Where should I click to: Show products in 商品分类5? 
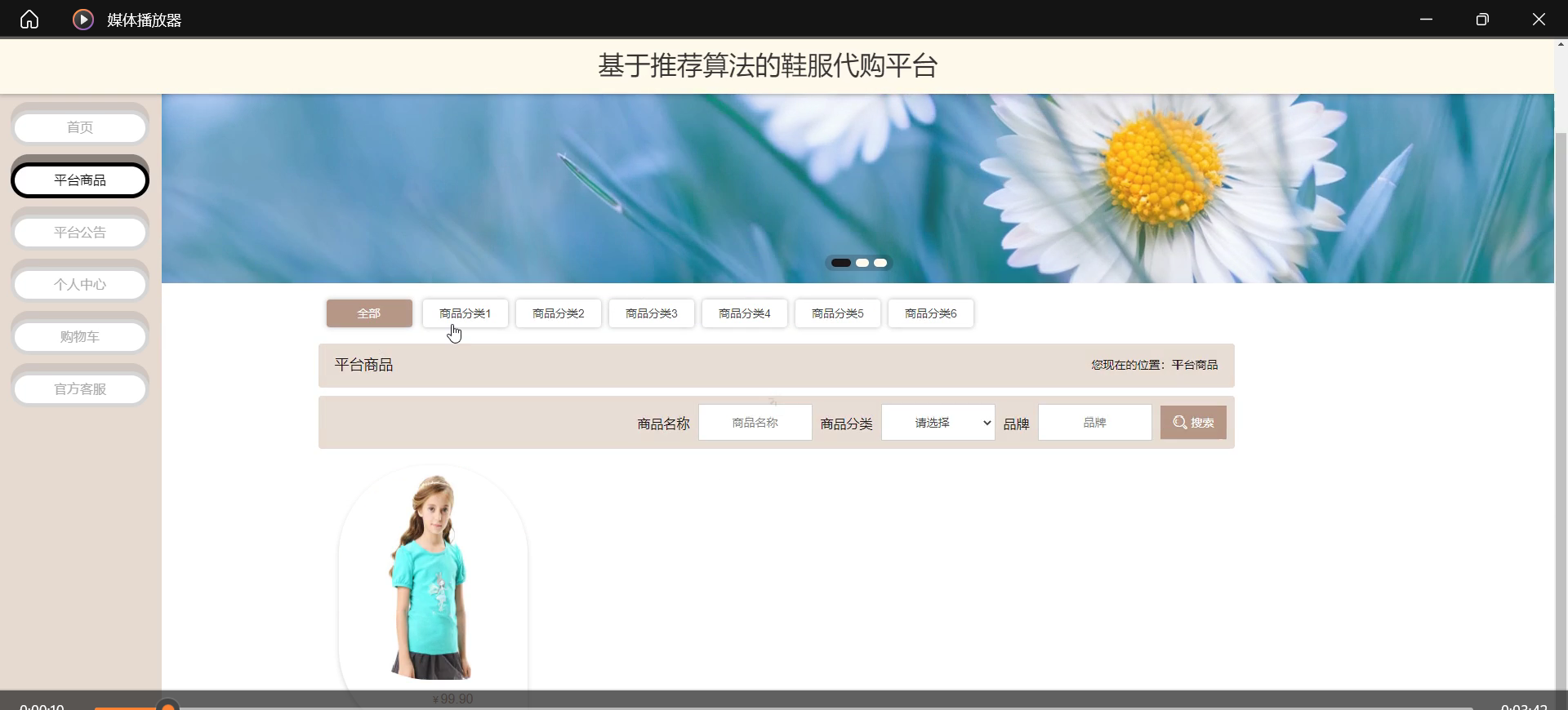tap(838, 313)
